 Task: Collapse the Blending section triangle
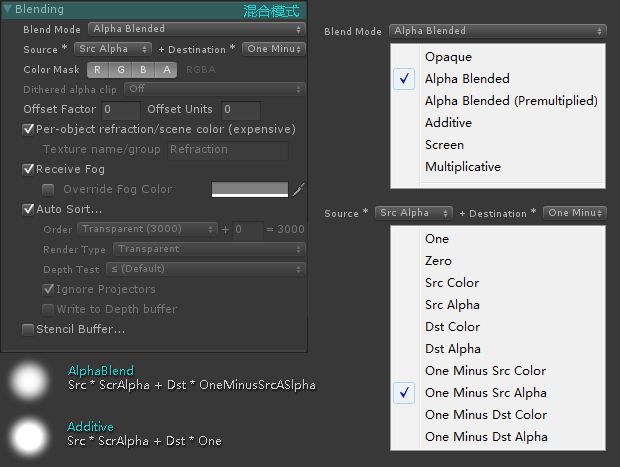tap(8, 9)
